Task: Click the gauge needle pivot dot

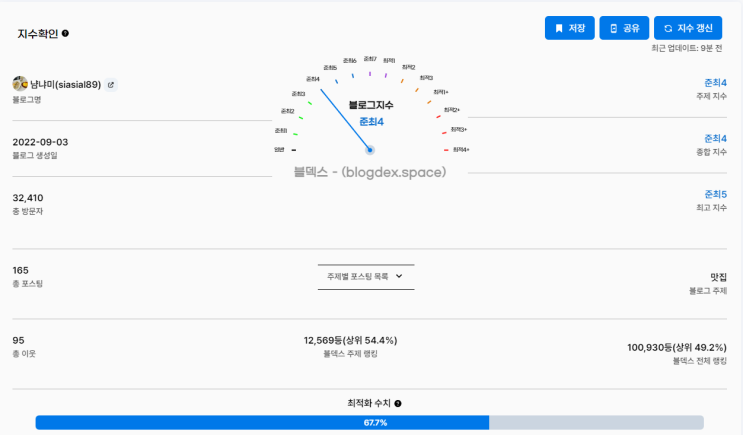Action: pos(370,150)
